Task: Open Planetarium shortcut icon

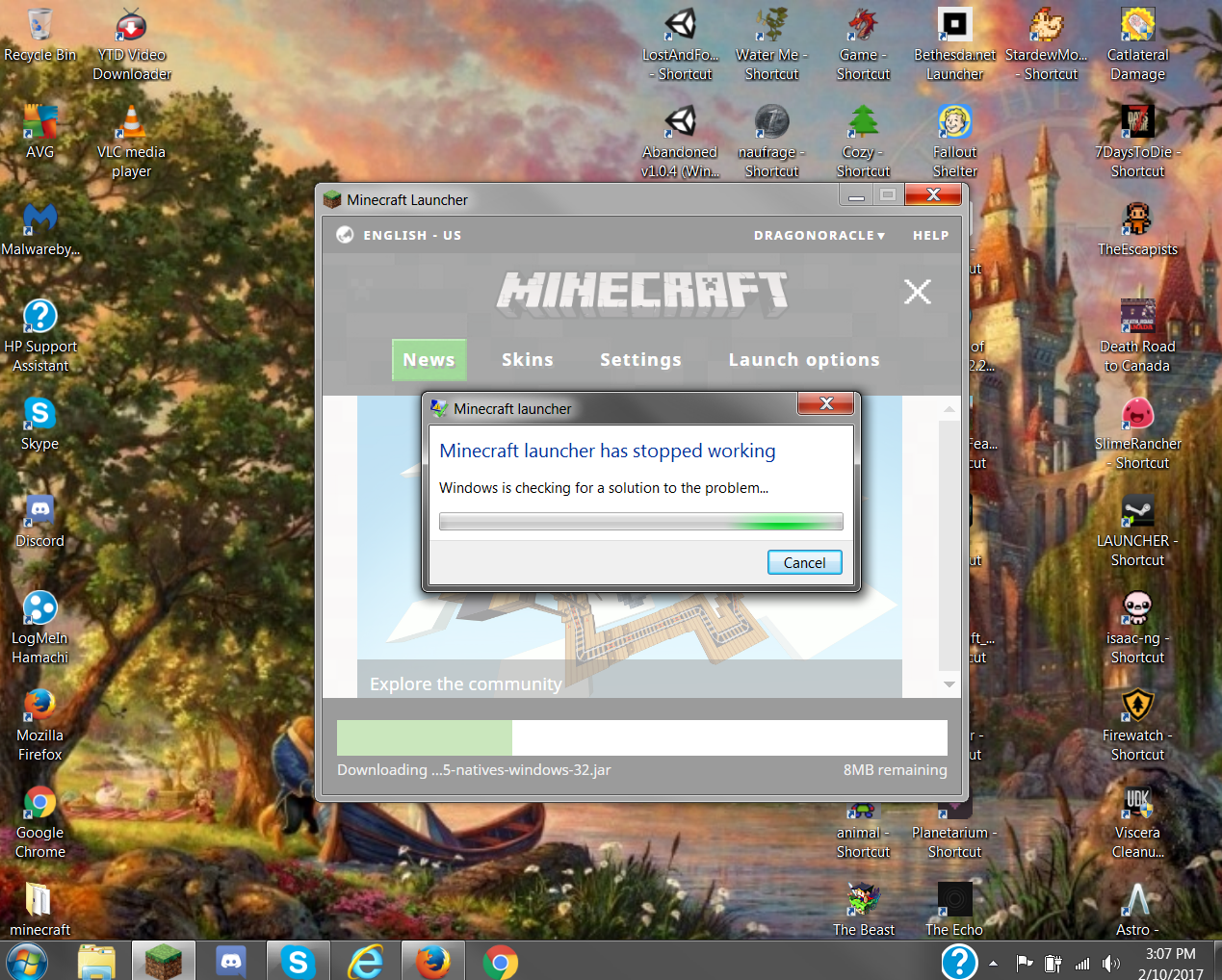Action: point(954,833)
